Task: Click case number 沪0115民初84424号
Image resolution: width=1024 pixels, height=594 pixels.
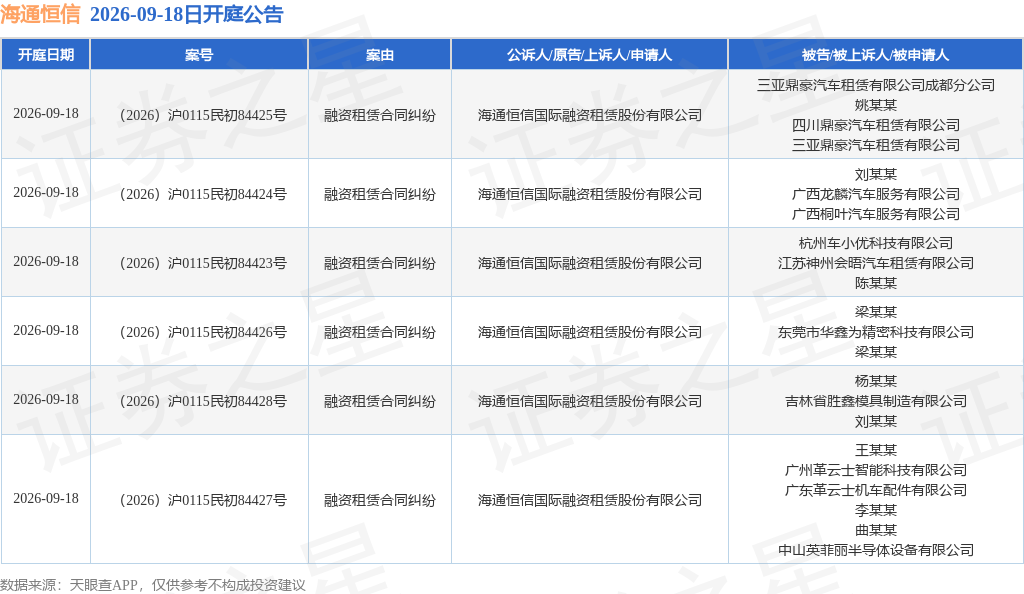Action: coord(203,194)
